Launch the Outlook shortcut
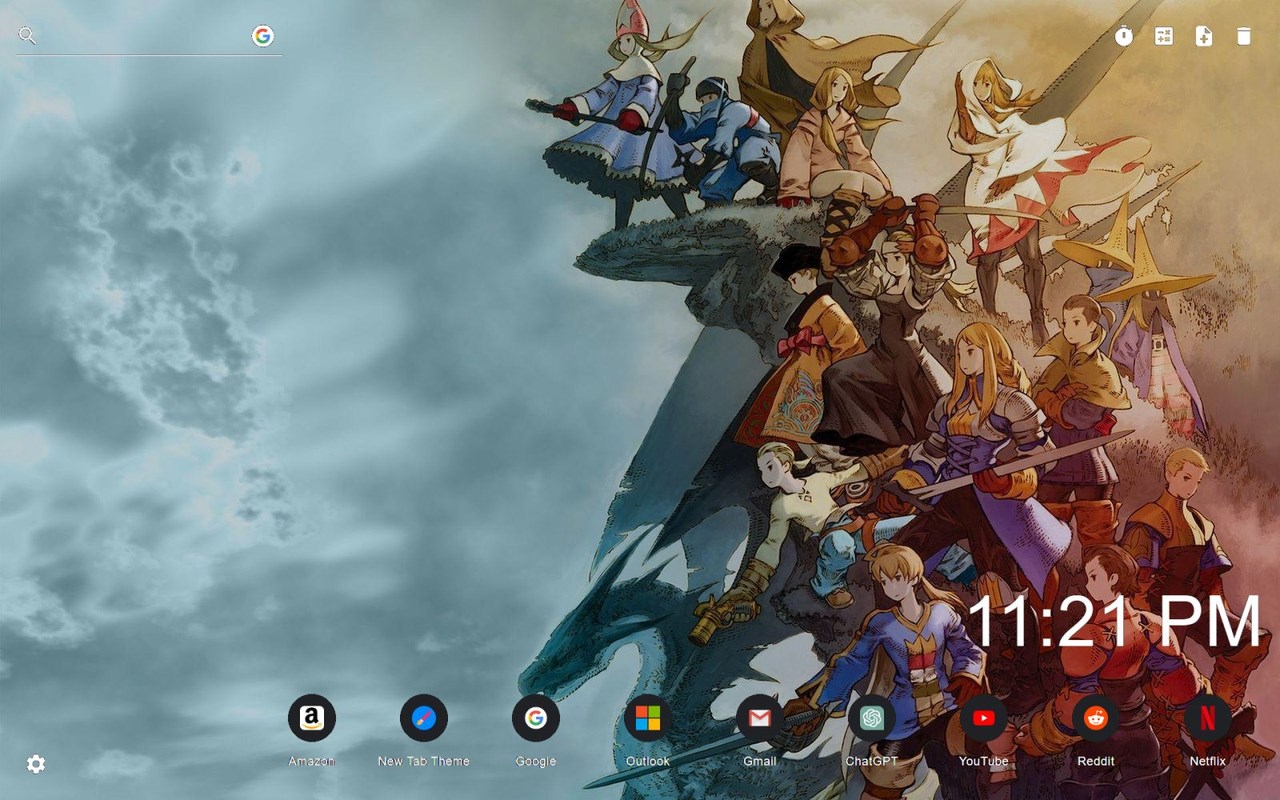1280x800 pixels. pyautogui.click(x=648, y=718)
